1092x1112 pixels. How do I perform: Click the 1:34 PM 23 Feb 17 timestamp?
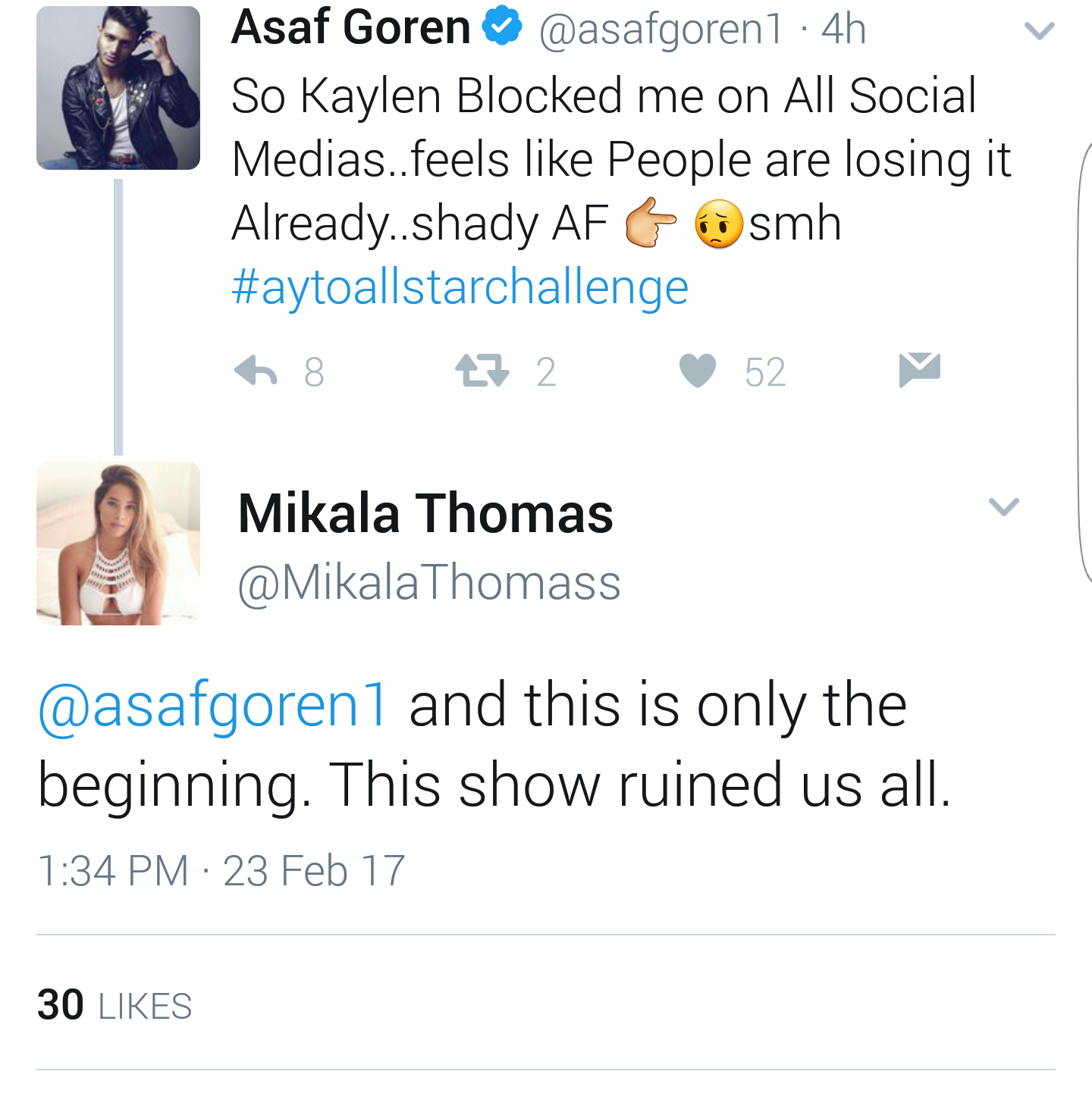(221, 870)
